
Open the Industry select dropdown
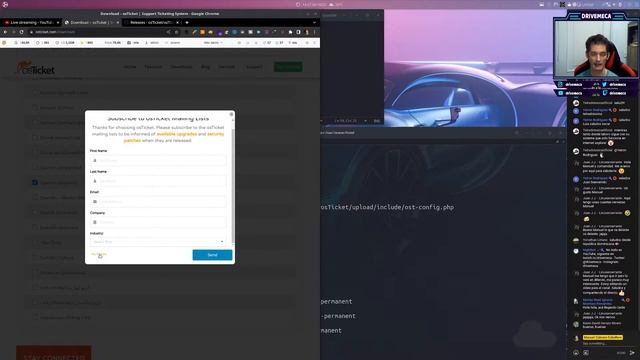158,242
